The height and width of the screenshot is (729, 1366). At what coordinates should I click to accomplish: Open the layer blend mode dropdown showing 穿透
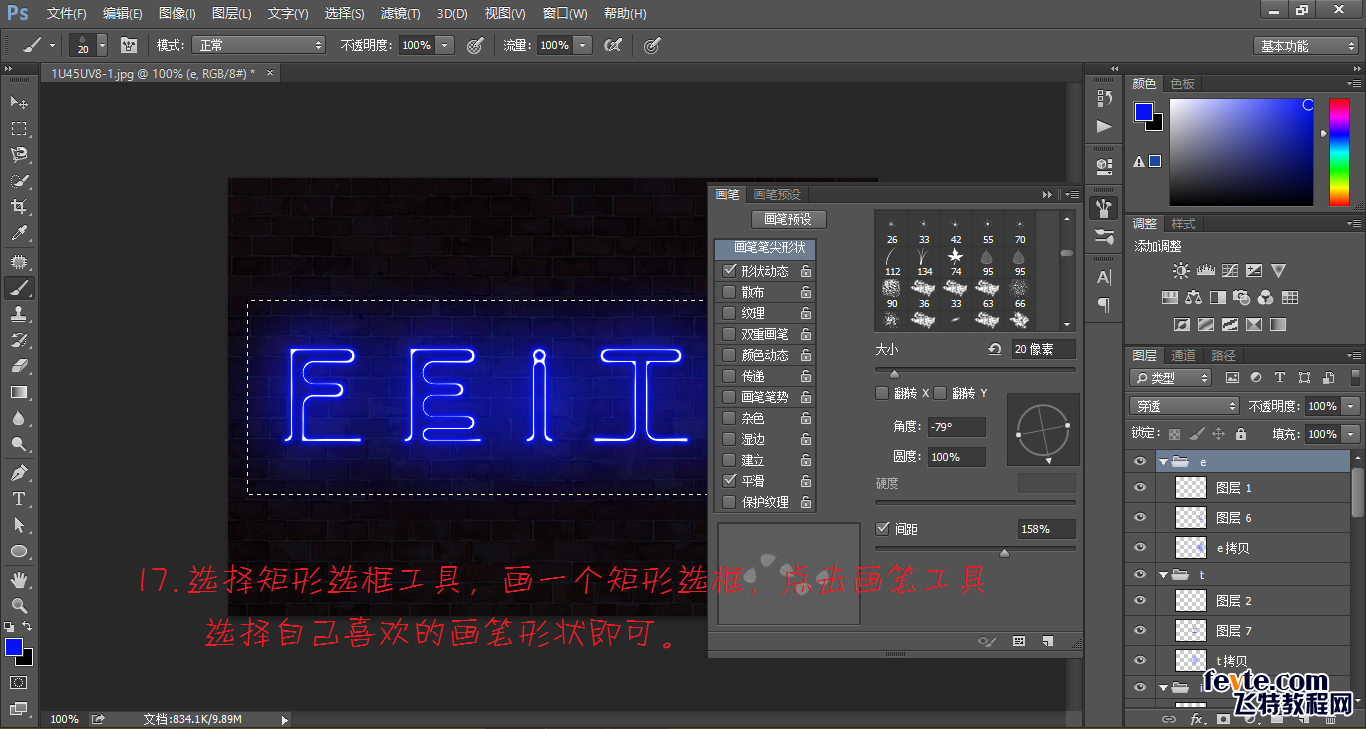[1184, 405]
